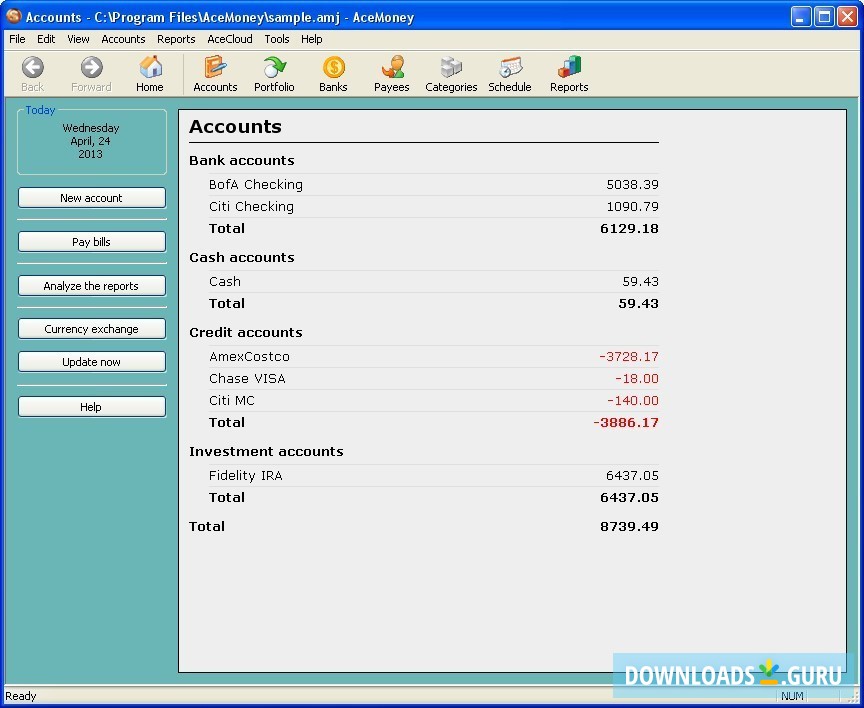Click the Accounts page title heading
Viewport: 864px width, 708px height.
tap(235, 127)
